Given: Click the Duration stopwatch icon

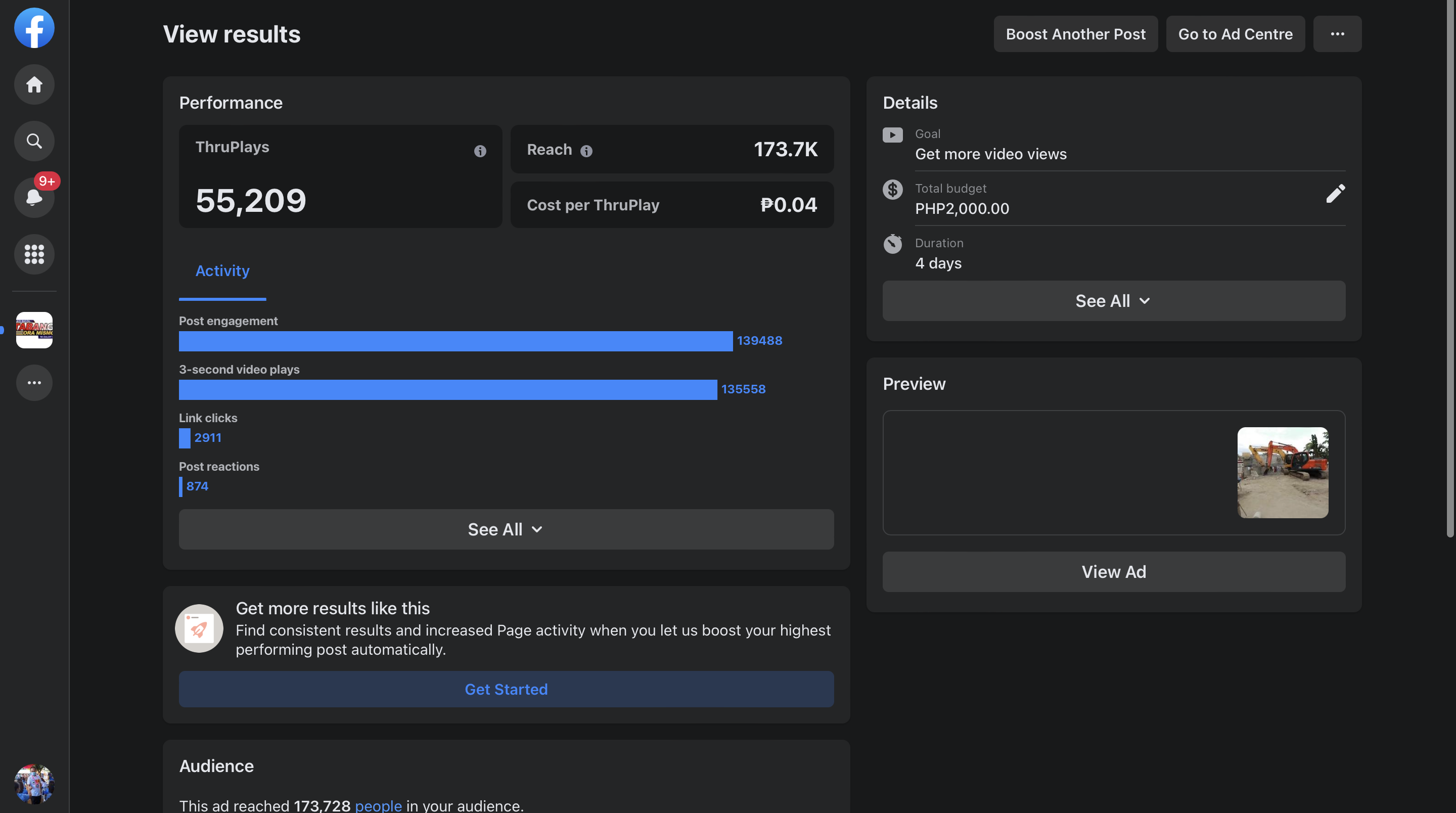Looking at the screenshot, I should (x=892, y=244).
